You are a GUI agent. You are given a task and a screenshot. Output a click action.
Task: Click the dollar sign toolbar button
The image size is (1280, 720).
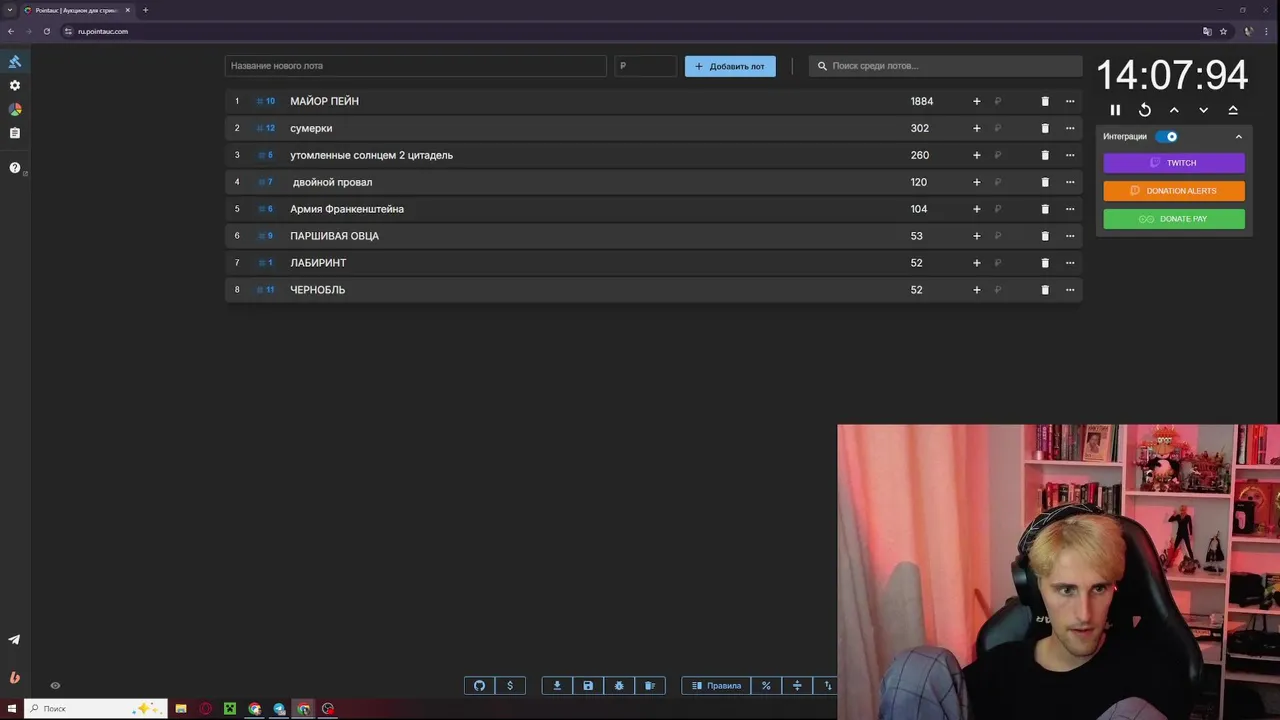pyautogui.click(x=510, y=686)
